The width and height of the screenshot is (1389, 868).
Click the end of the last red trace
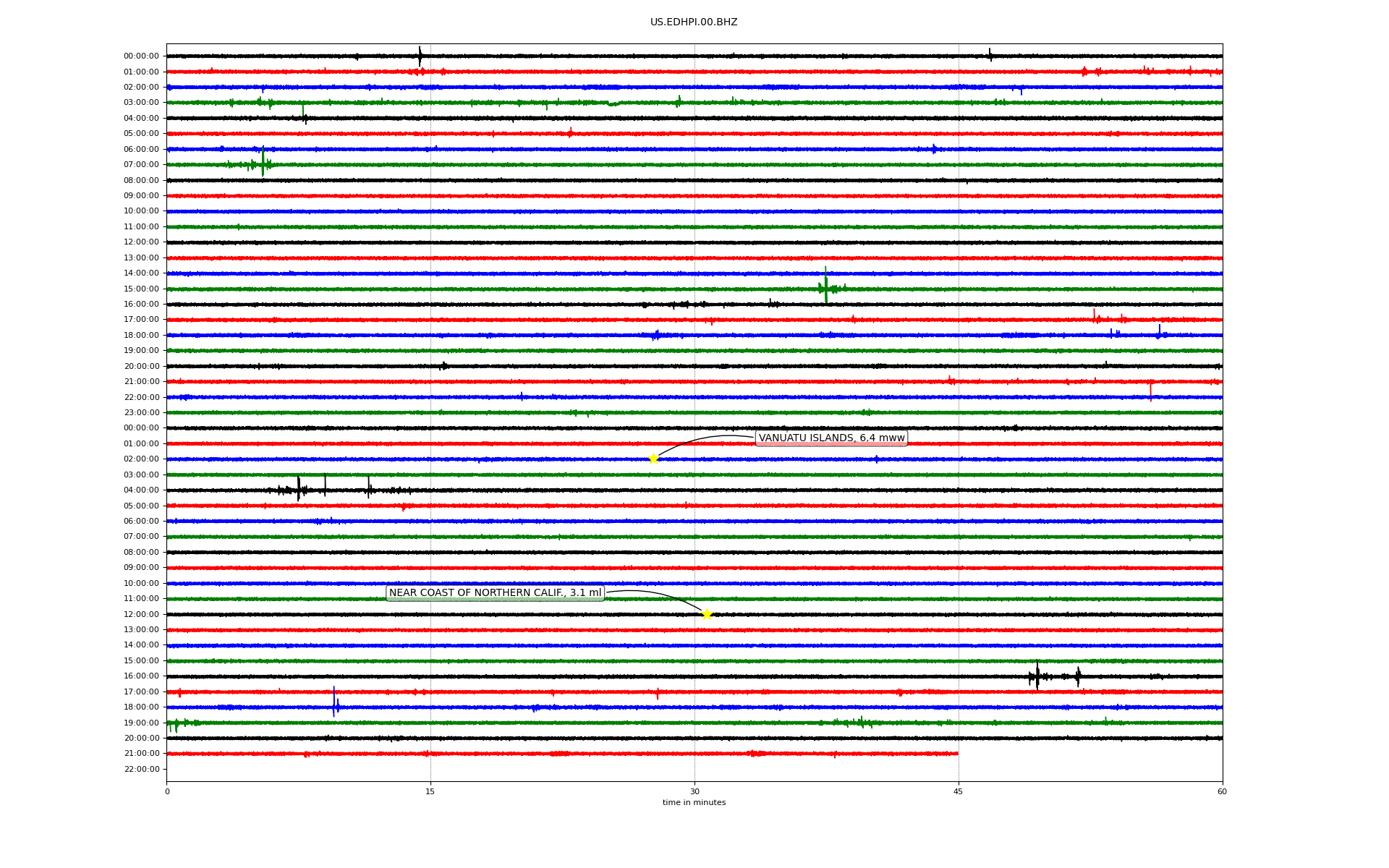(957, 754)
